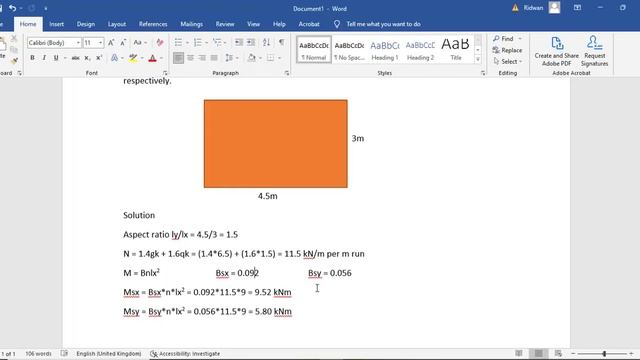Toggle Underline formatting
This screenshot has height=360, width=640.
tap(56, 58)
